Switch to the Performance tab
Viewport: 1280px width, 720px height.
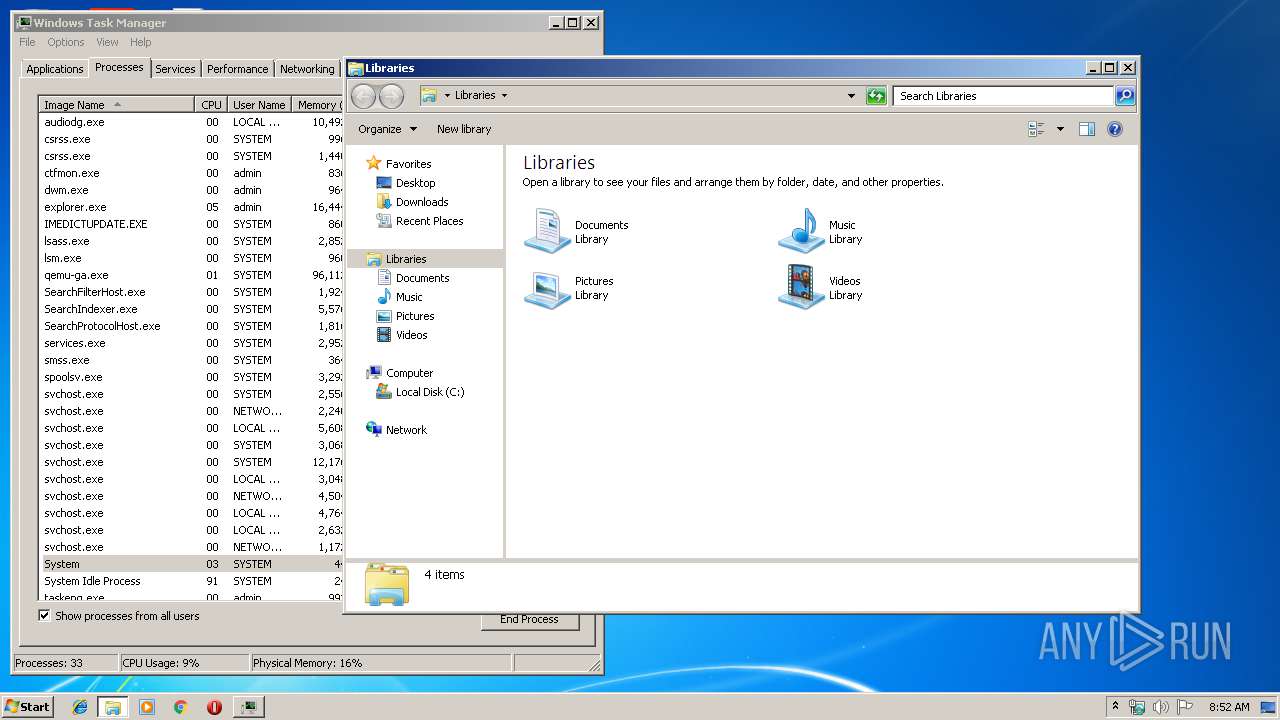[238, 69]
